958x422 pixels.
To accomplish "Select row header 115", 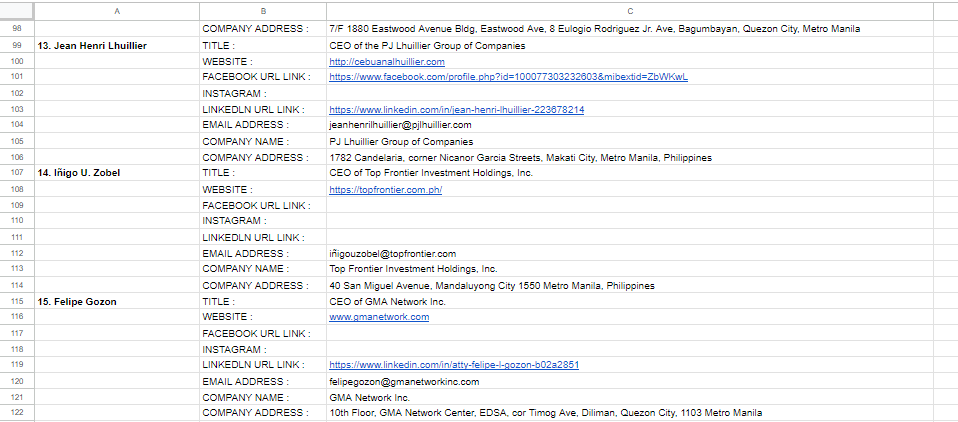I will [x=17, y=302].
